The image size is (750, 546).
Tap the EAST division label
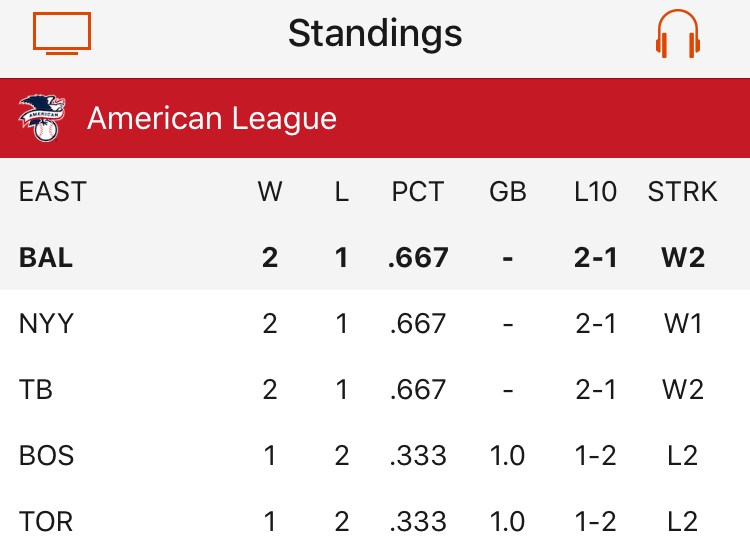click(x=53, y=191)
